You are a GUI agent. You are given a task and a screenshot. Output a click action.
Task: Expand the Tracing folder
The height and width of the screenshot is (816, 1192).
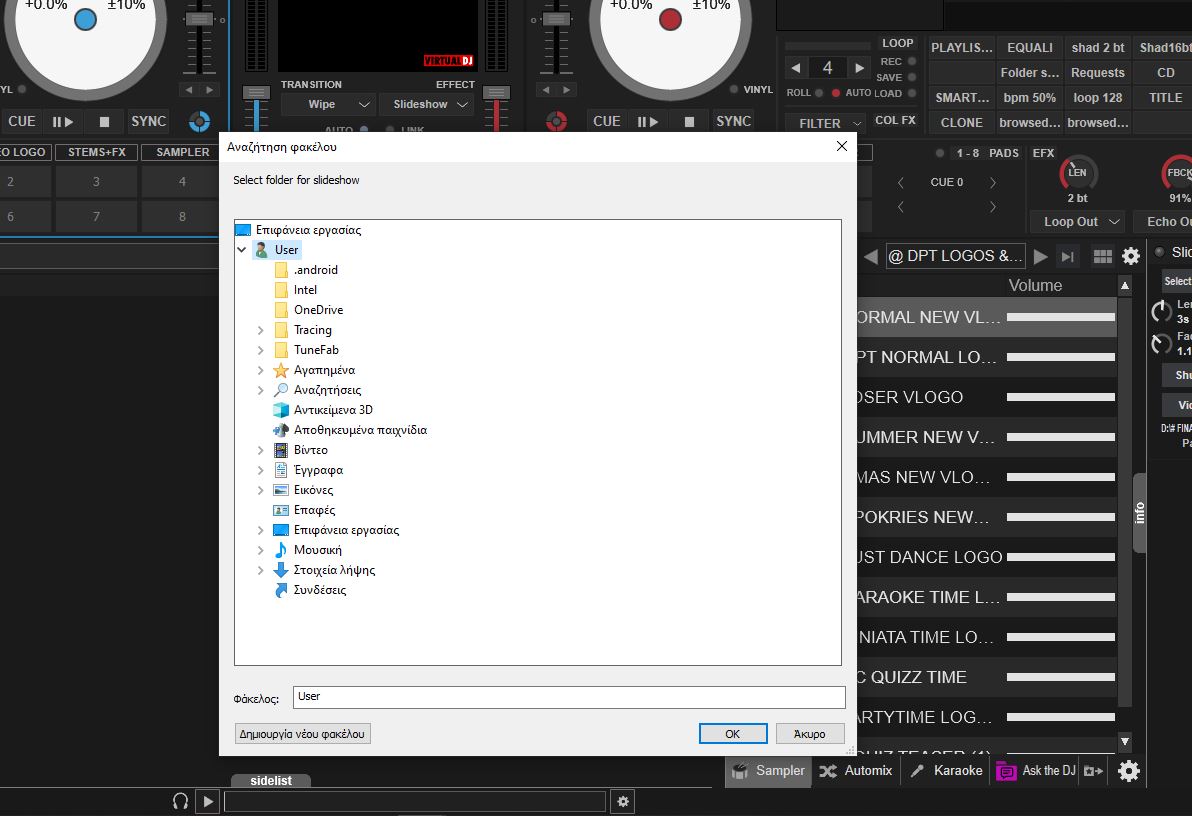(x=261, y=330)
